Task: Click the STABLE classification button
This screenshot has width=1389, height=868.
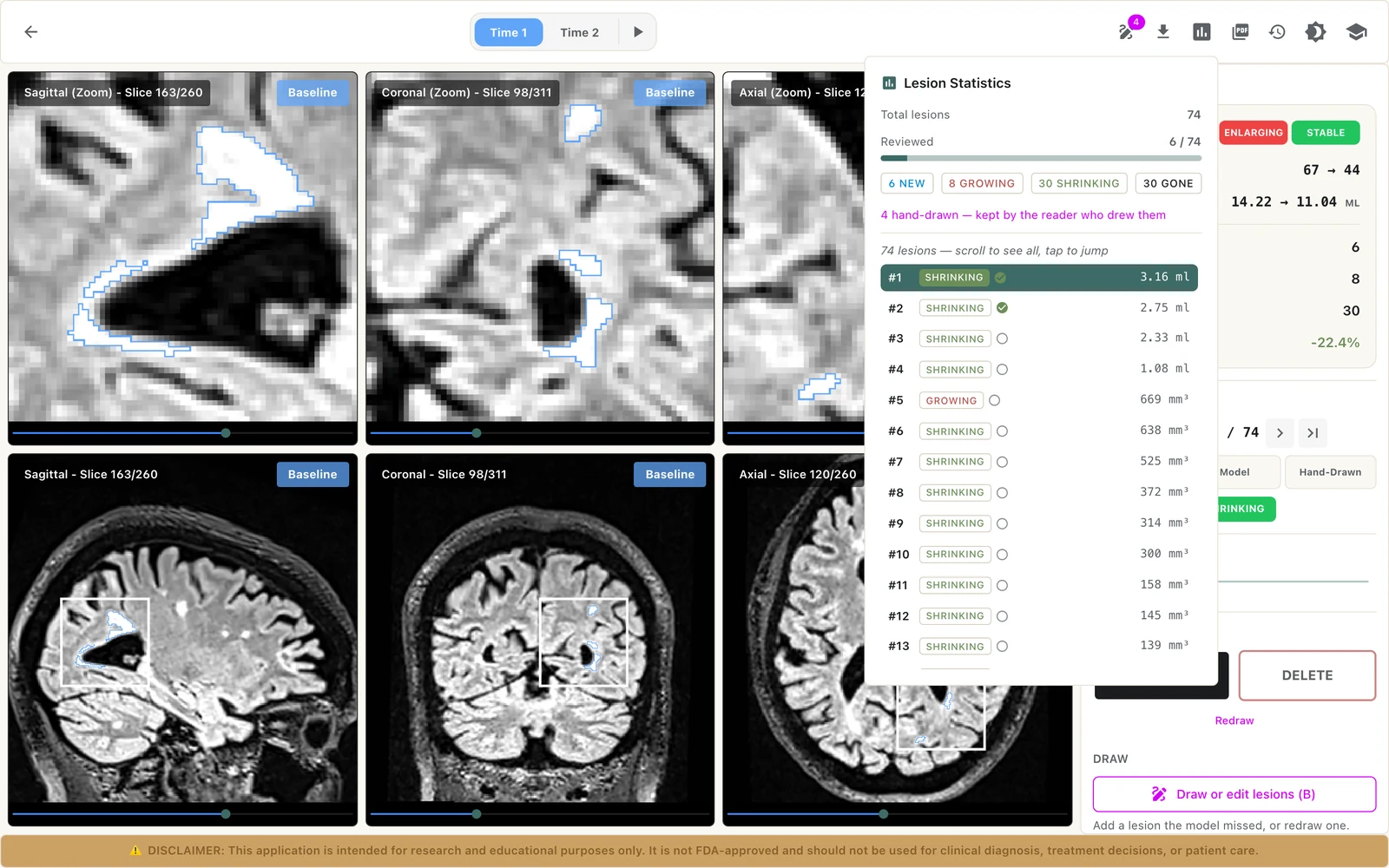Action: (x=1325, y=133)
